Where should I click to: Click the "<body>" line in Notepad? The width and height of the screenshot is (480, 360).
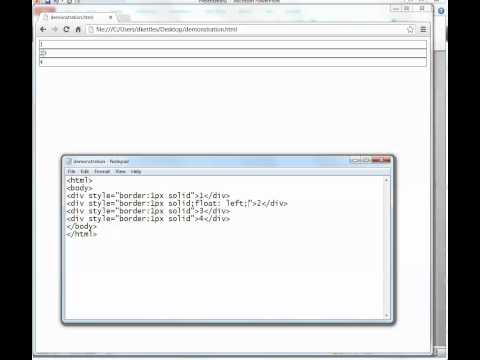click(80, 188)
